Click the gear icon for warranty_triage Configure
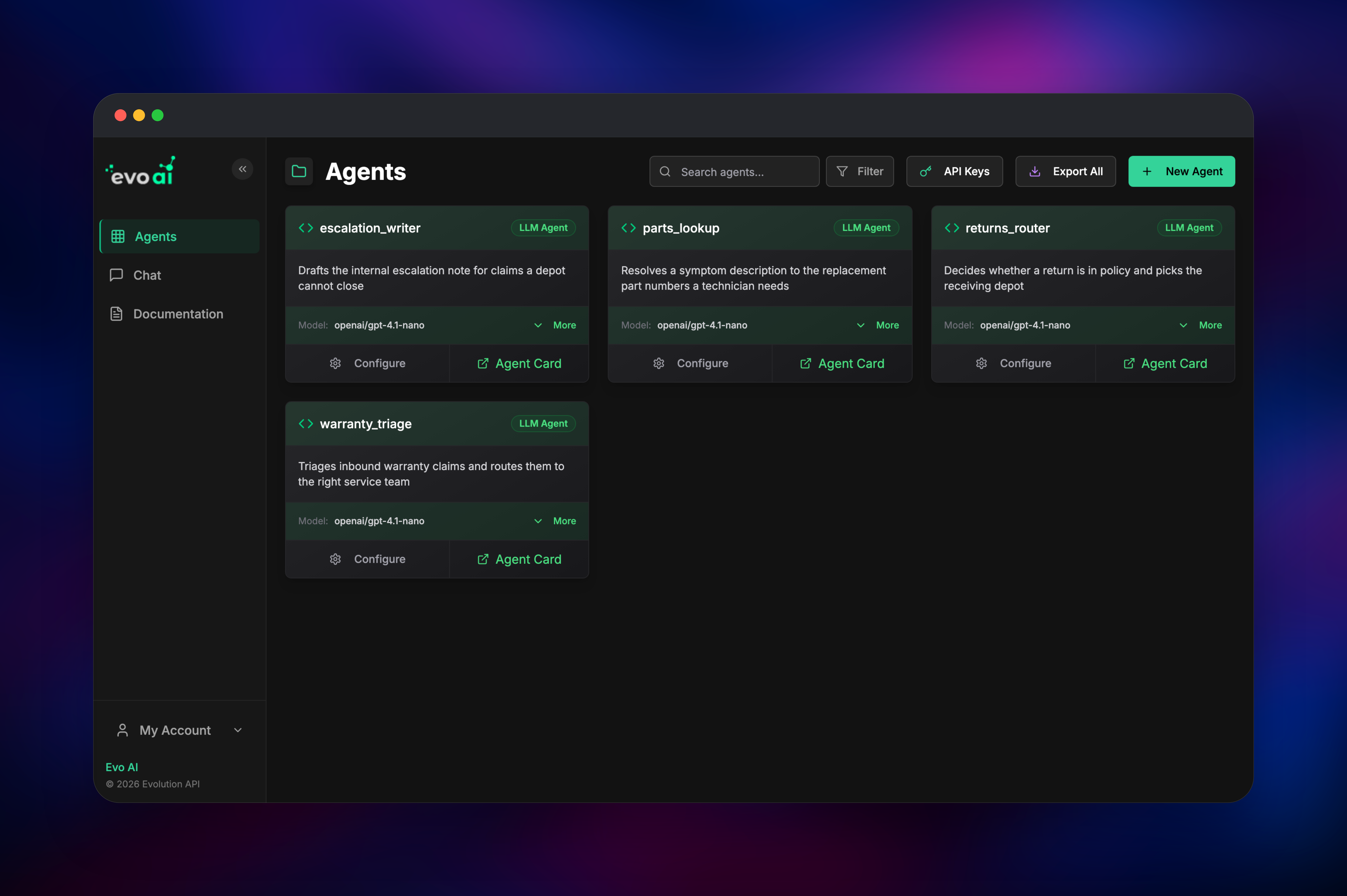 335,559
